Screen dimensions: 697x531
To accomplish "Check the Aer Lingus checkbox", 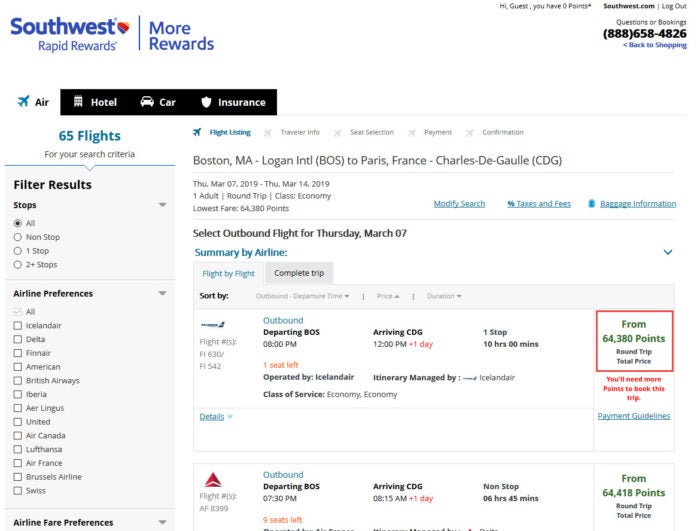I will pyautogui.click(x=18, y=408).
